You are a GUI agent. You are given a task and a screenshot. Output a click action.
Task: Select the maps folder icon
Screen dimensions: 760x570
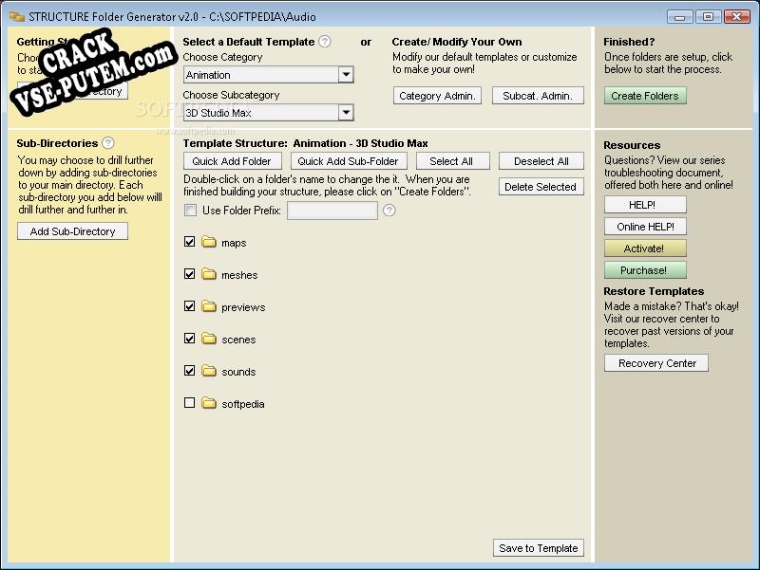pos(209,242)
